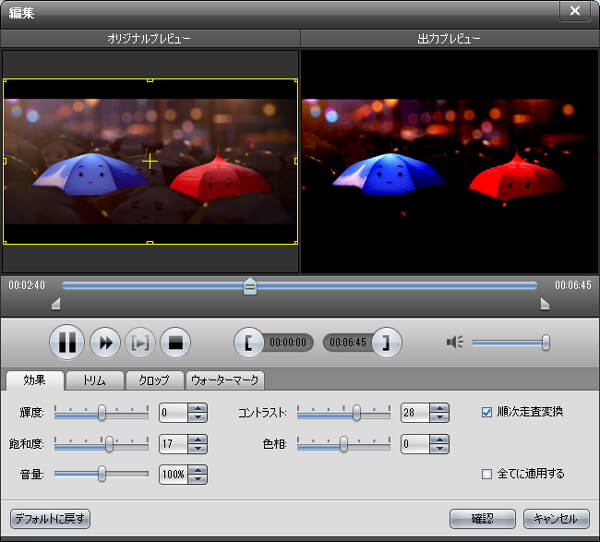The image size is (600, 542).
Task: Click the current time 00:02:40 label
Action: click(27, 285)
